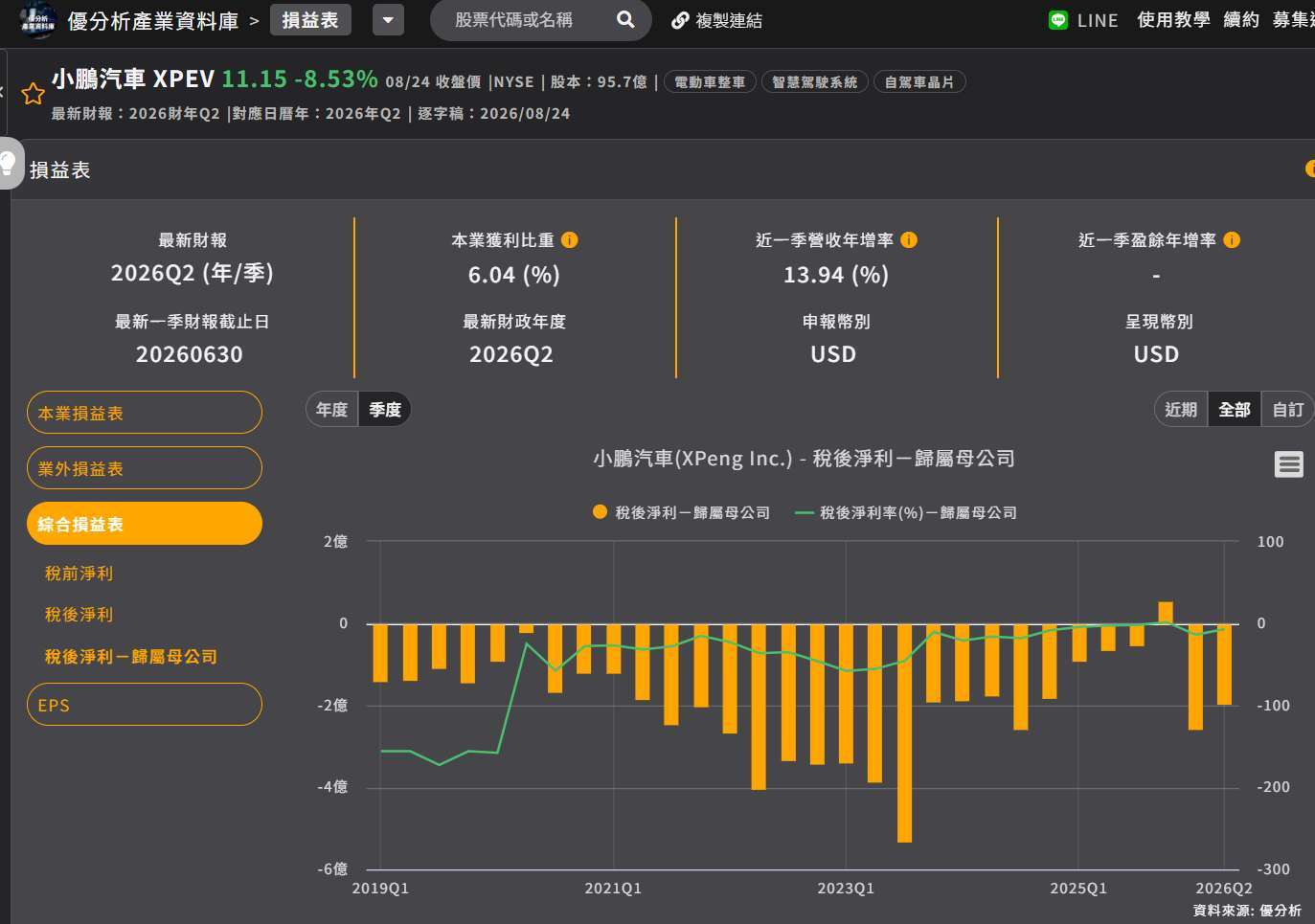Click the 2026Q2 (年/季) value
This screenshot has height=924, width=1315.
[193, 274]
